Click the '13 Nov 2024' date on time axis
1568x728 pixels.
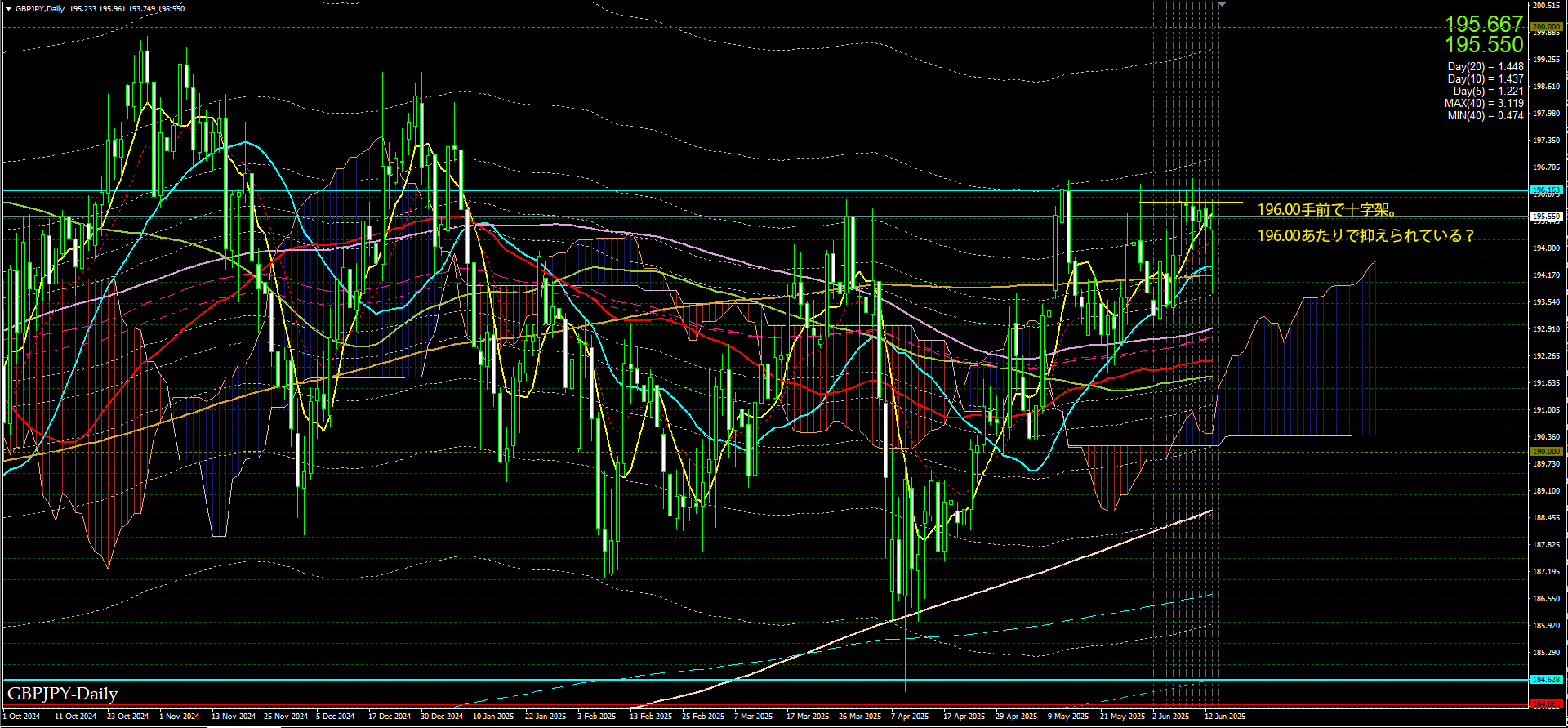coord(234,717)
